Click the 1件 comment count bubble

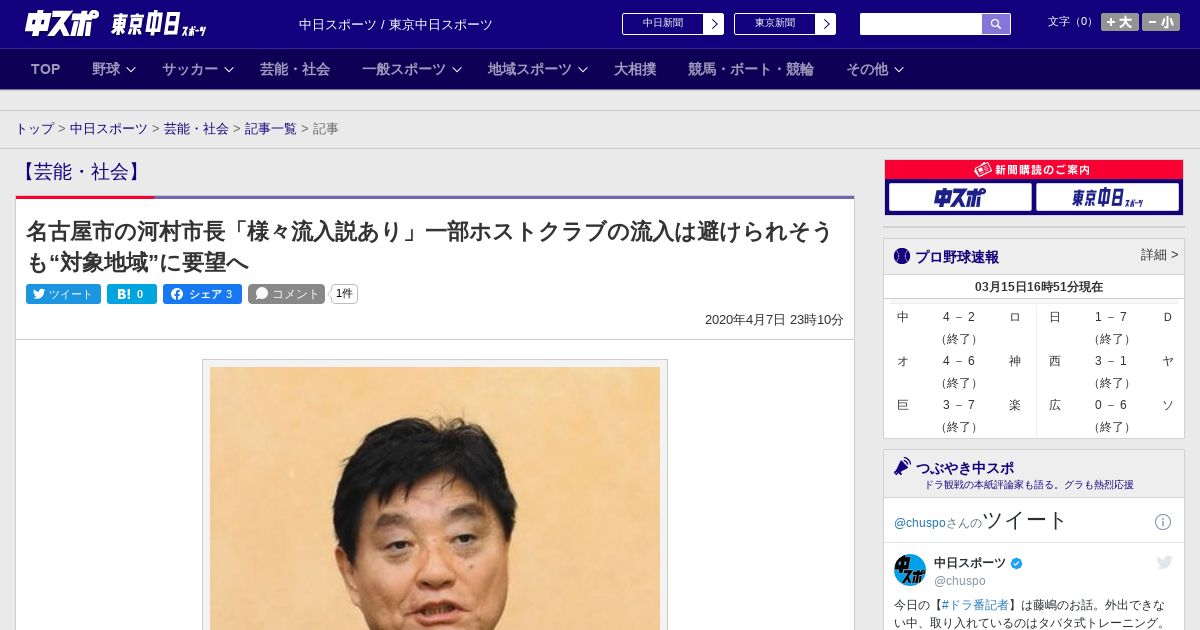[344, 294]
